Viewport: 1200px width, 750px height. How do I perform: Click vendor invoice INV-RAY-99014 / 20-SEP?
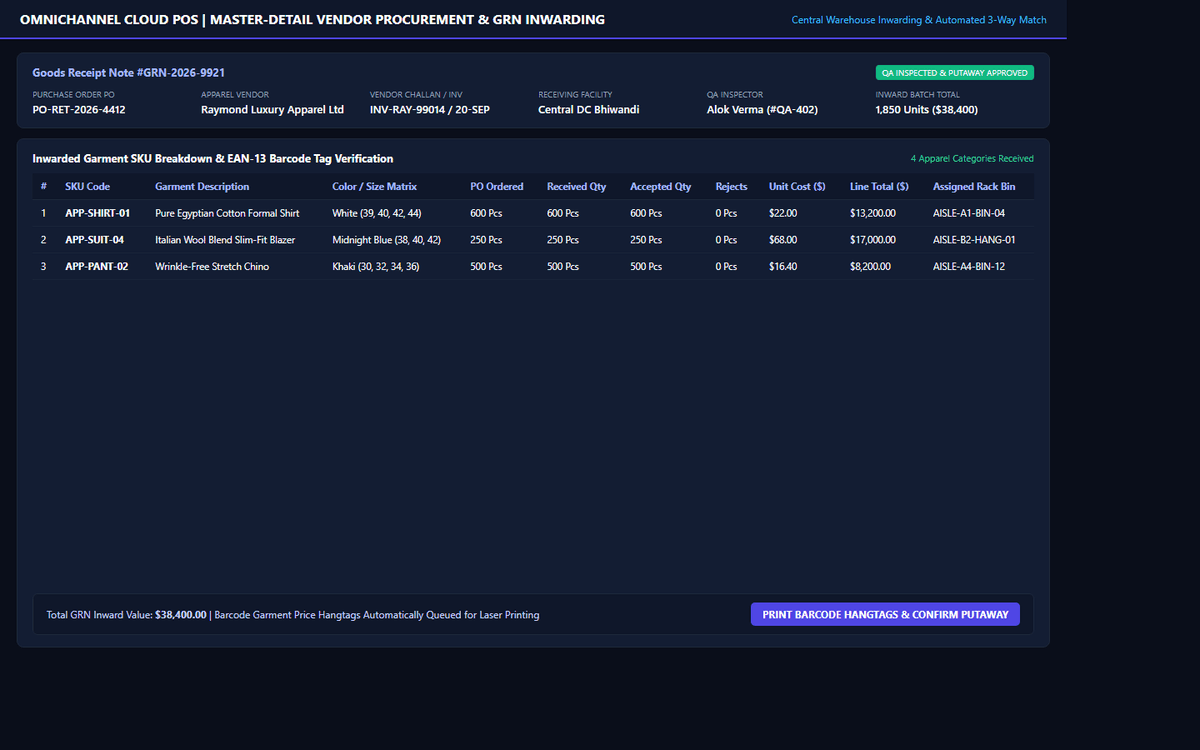tap(430, 110)
